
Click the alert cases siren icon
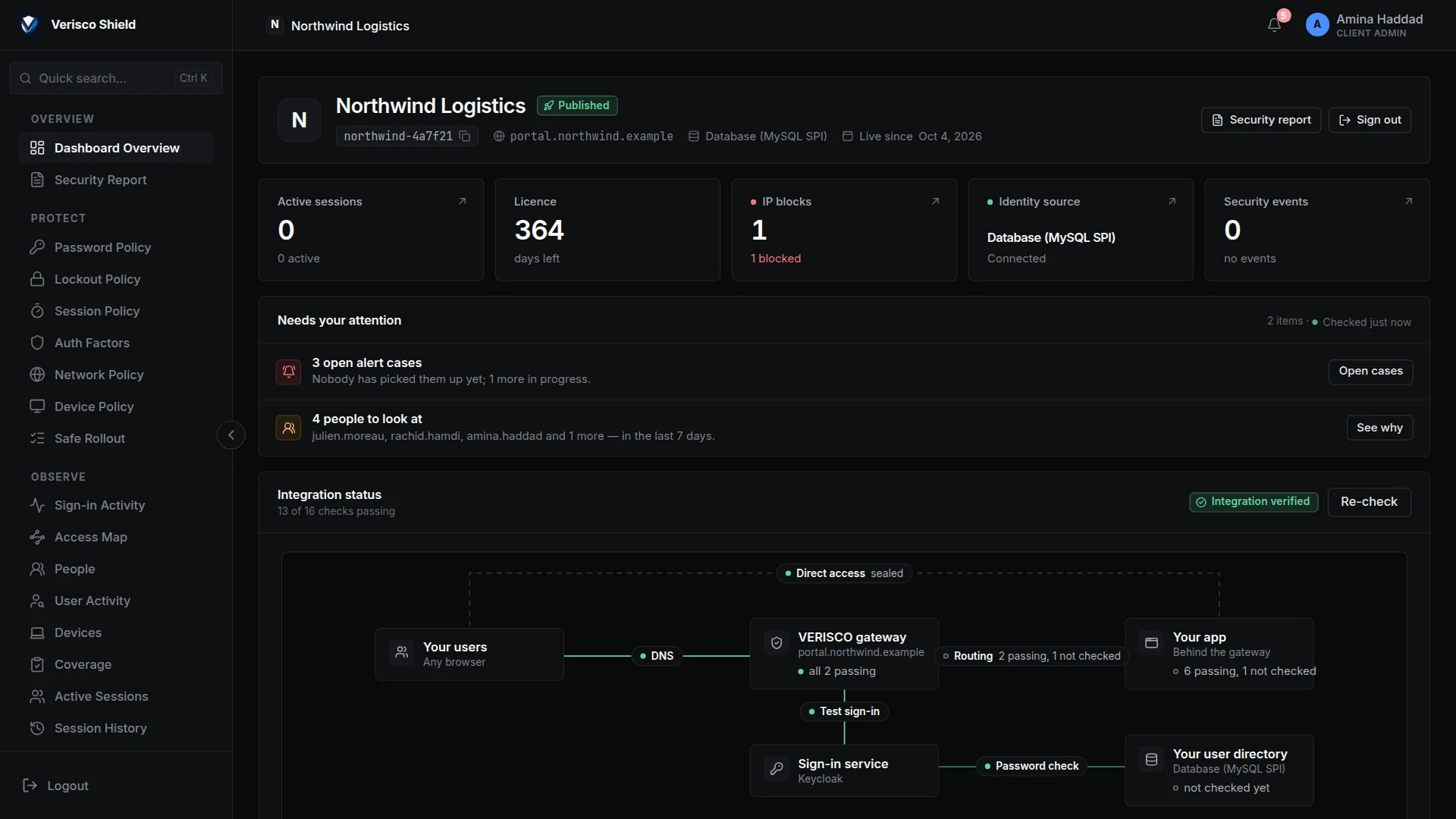pos(288,372)
